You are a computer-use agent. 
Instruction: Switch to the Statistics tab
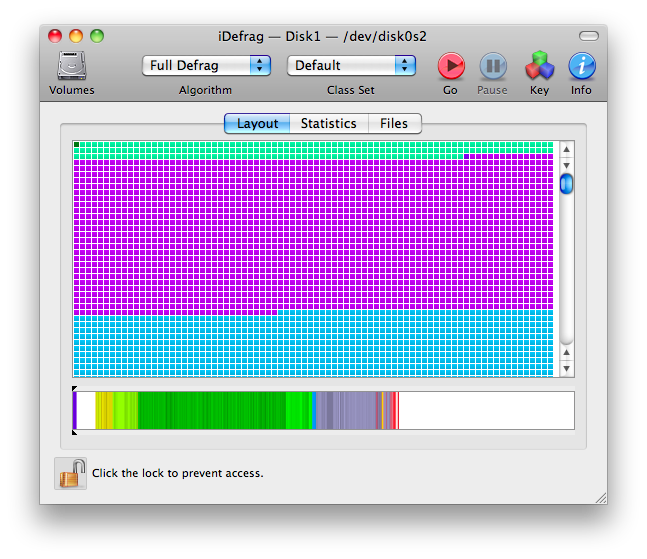328,123
